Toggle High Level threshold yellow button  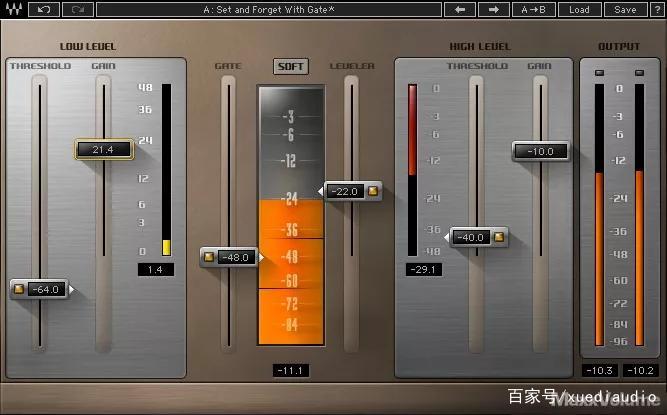click(x=499, y=237)
